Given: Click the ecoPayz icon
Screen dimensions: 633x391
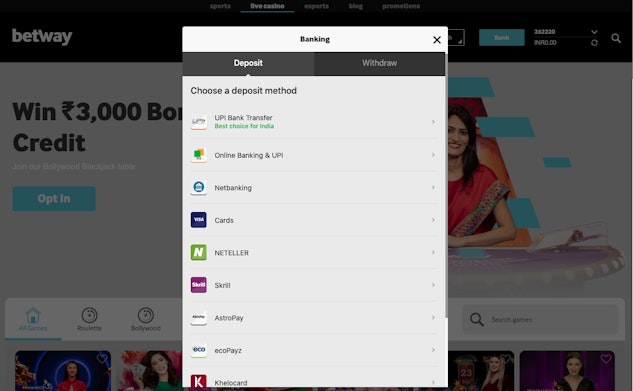Looking at the screenshot, I should 199,350.
